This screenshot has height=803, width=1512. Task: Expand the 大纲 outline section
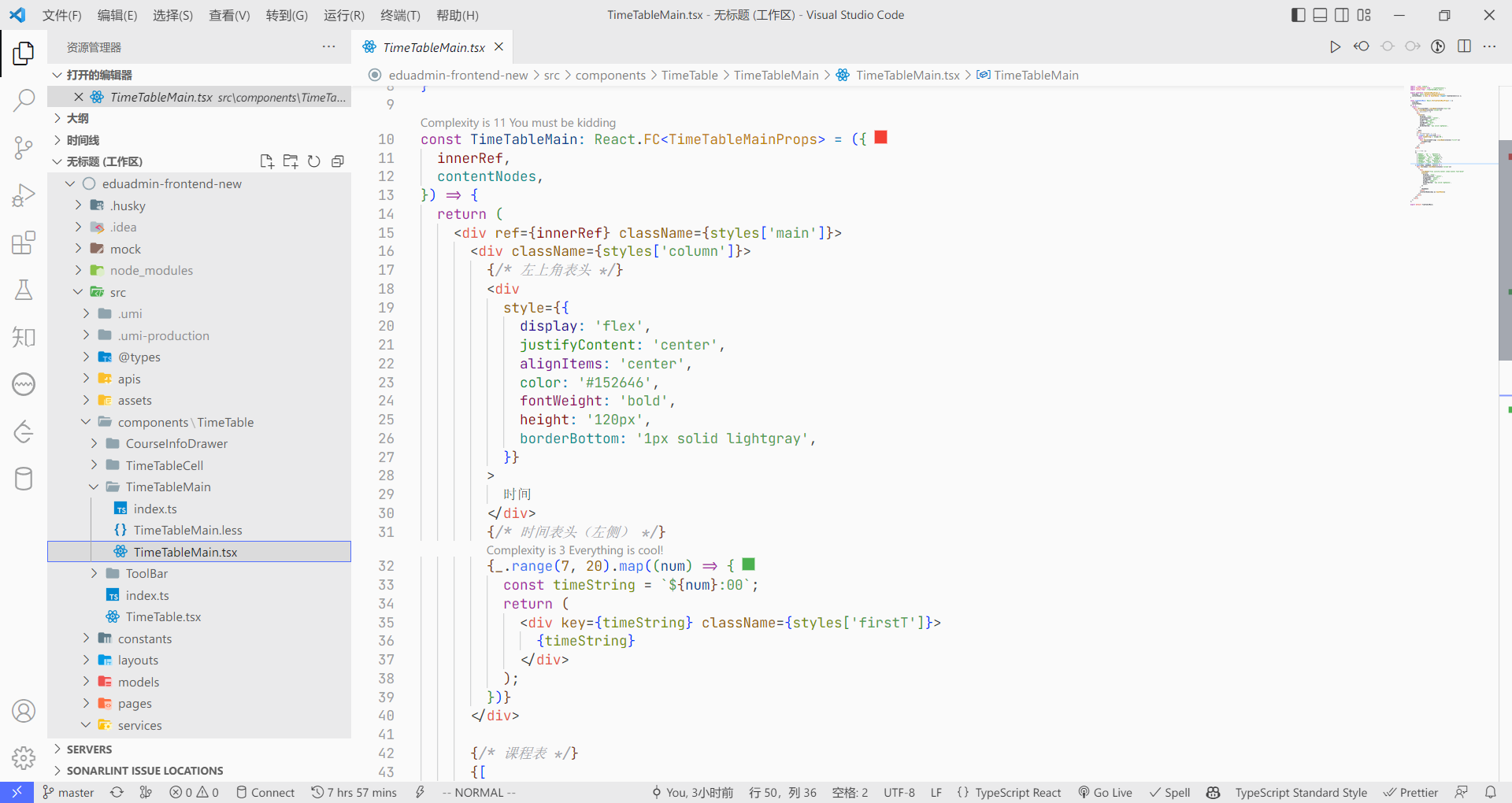(x=199, y=118)
